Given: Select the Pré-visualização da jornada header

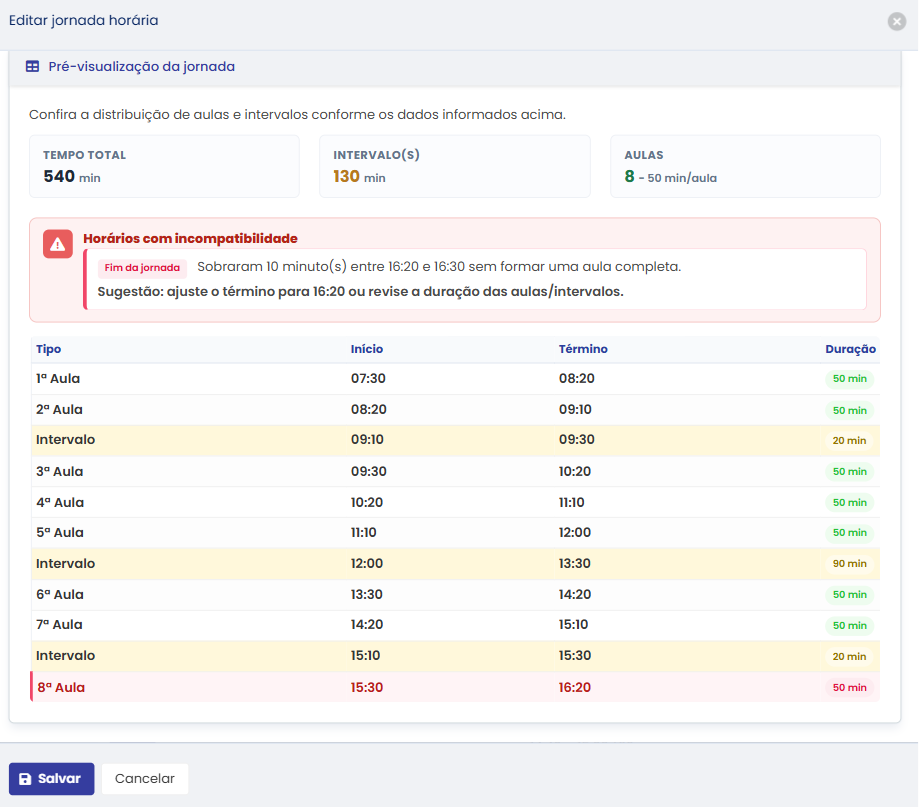Looking at the screenshot, I should tap(455, 67).
